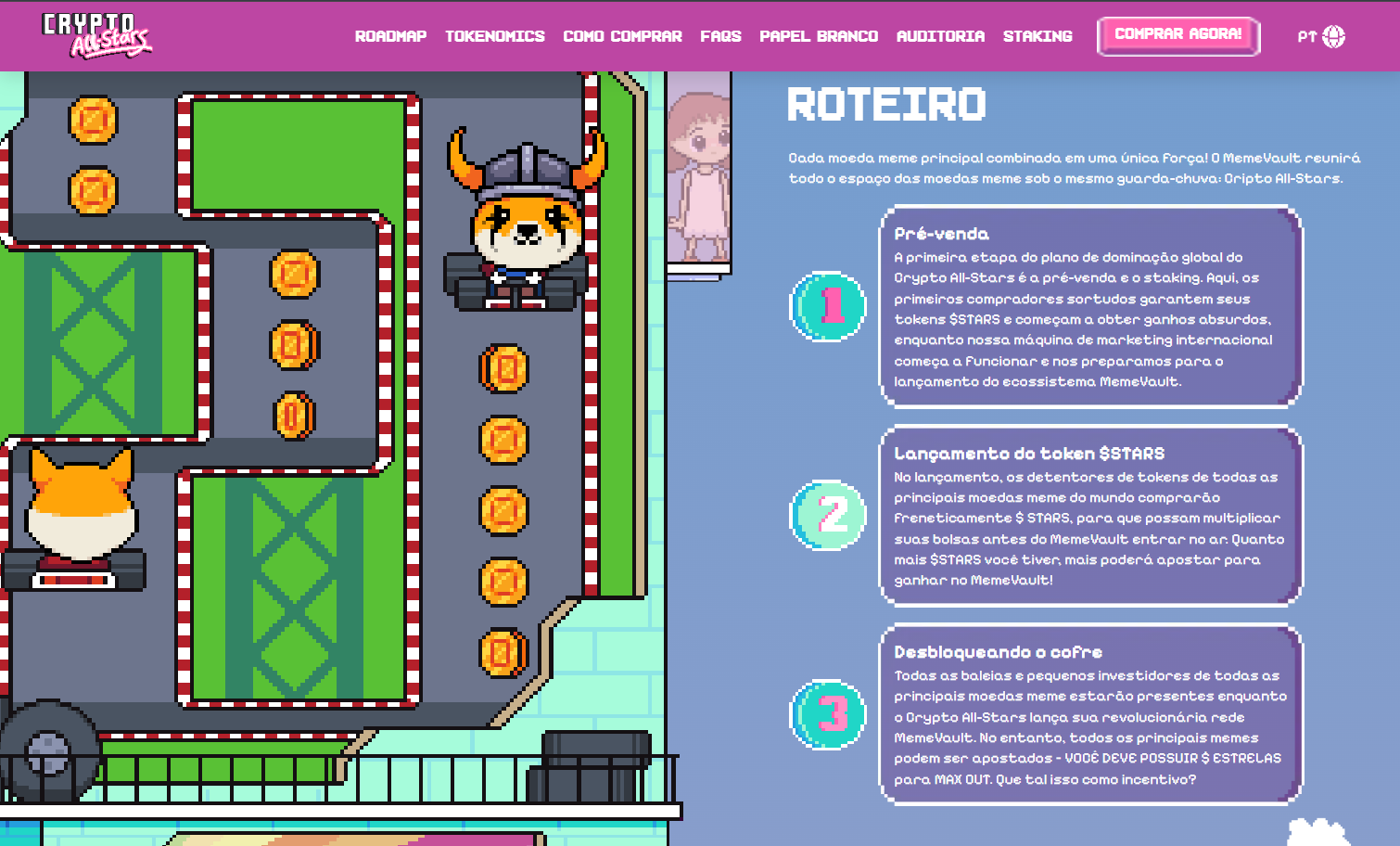Click the step 1 number badge
The height and width of the screenshot is (846, 1400).
(x=829, y=306)
